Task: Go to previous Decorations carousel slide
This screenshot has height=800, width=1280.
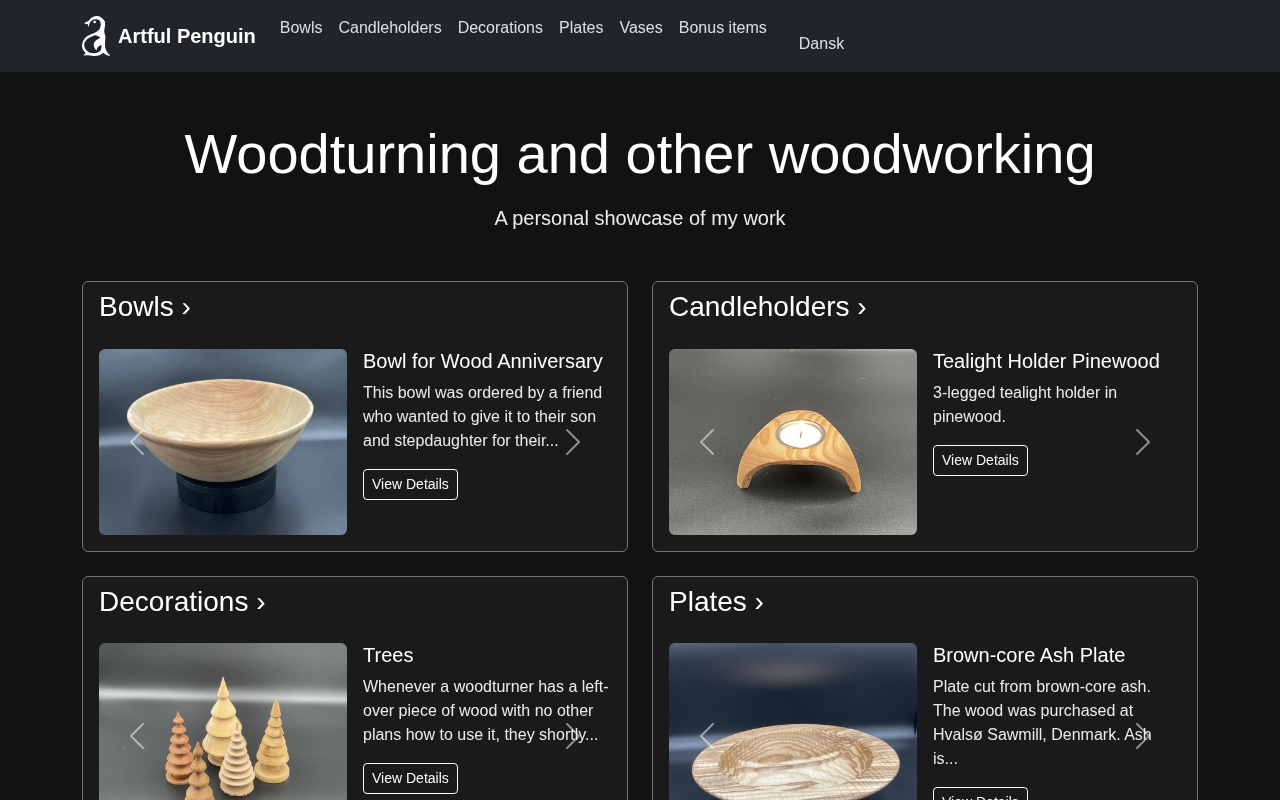Action: click(x=137, y=736)
